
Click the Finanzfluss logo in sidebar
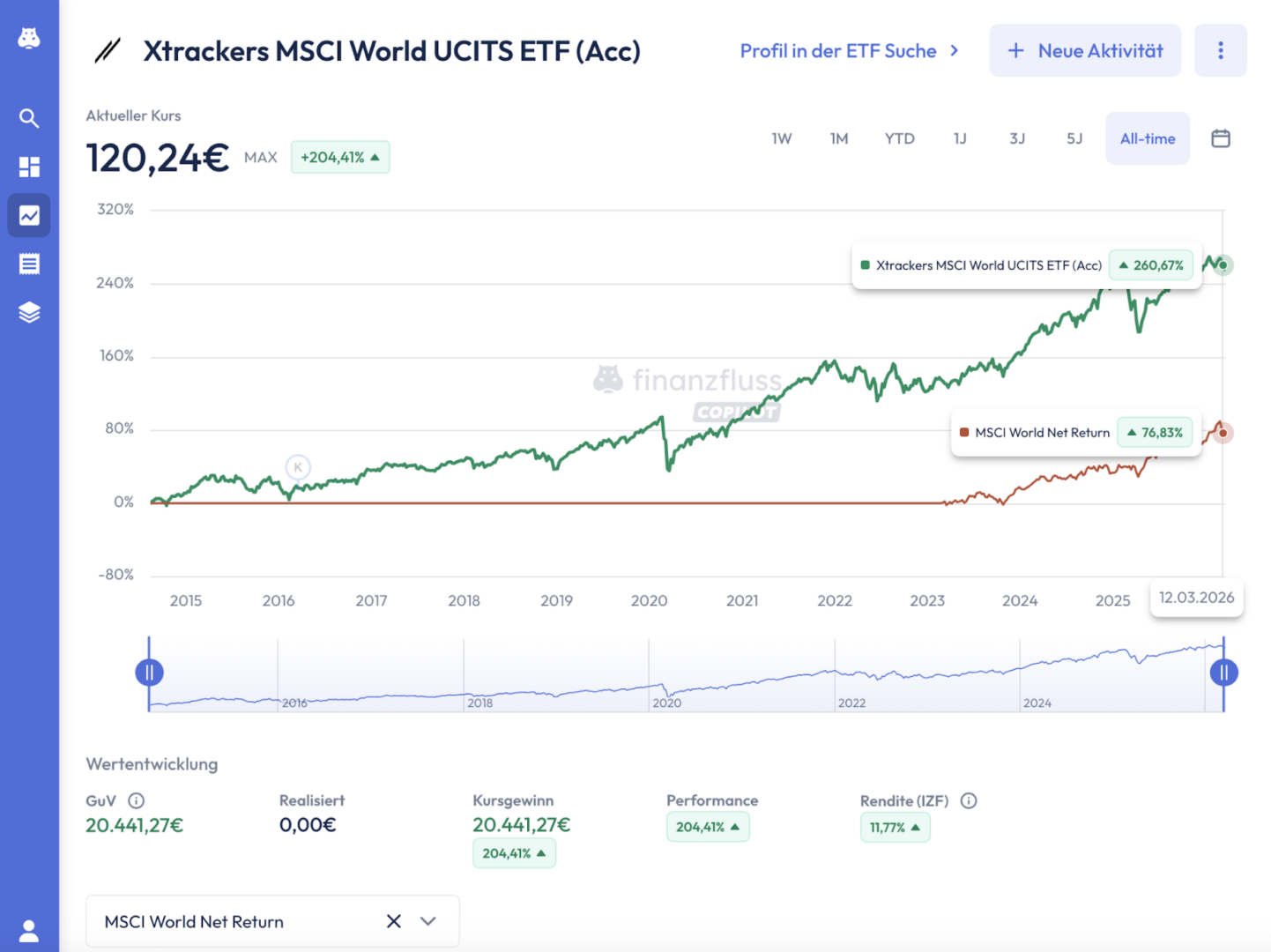tap(29, 38)
